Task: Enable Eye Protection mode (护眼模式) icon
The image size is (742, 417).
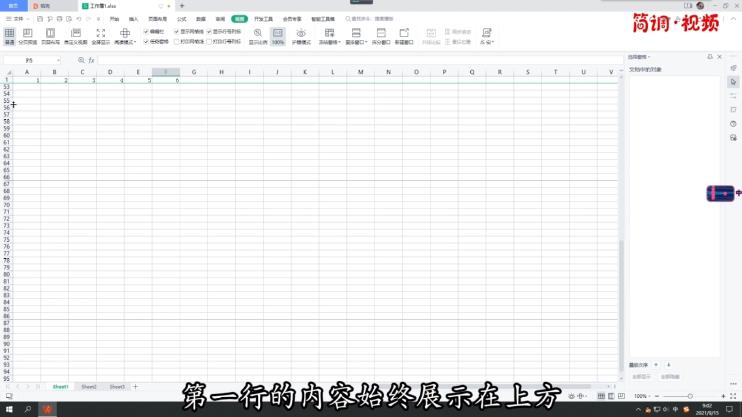Action: pos(301,36)
